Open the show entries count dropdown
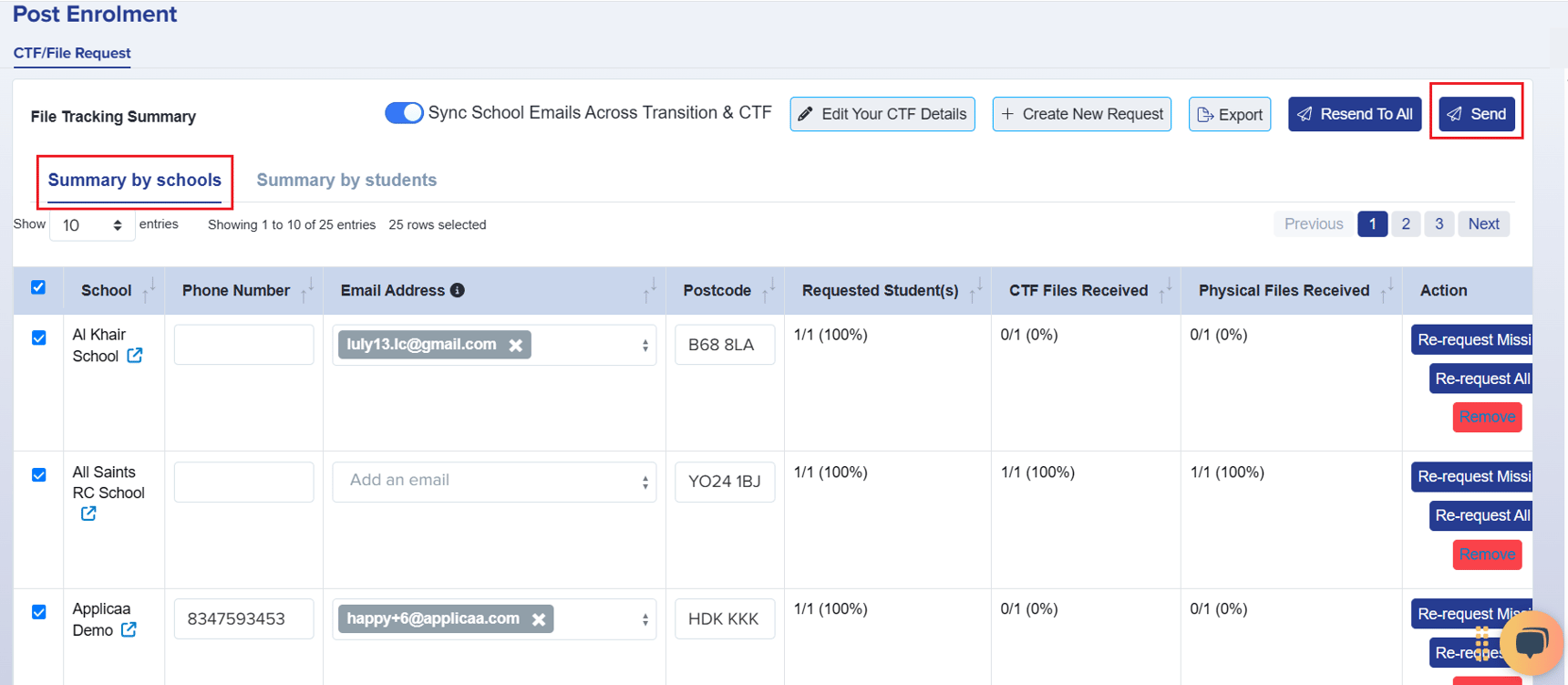The image size is (1568, 685). [x=92, y=225]
